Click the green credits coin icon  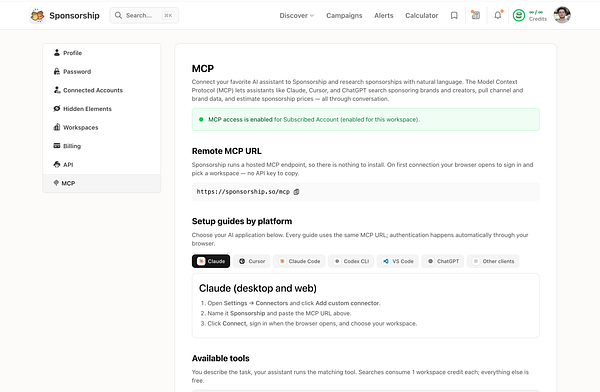tap(518, 15)
